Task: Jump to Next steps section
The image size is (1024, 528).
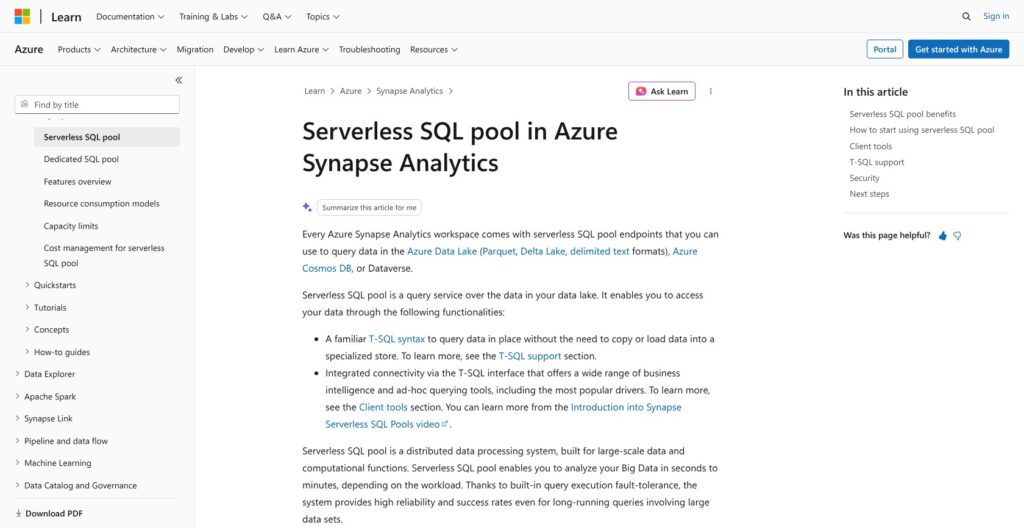Action: coord(869,194)
